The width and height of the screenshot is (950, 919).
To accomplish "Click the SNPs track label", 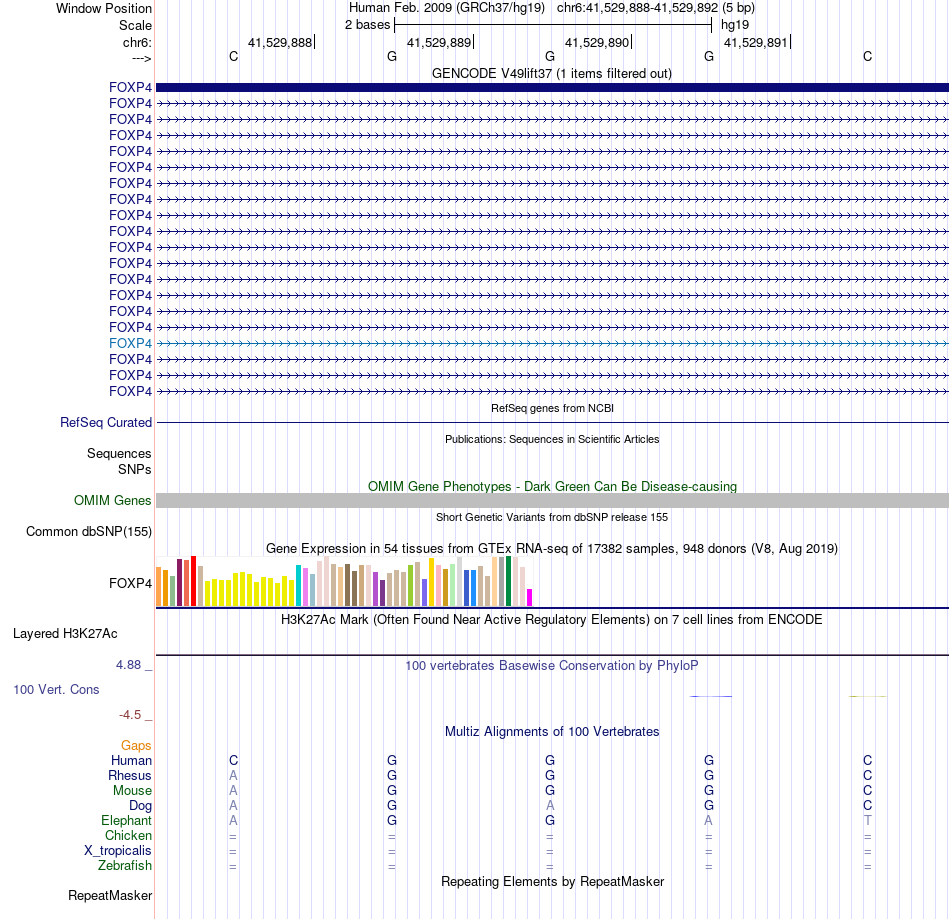I will click(135, 469).
